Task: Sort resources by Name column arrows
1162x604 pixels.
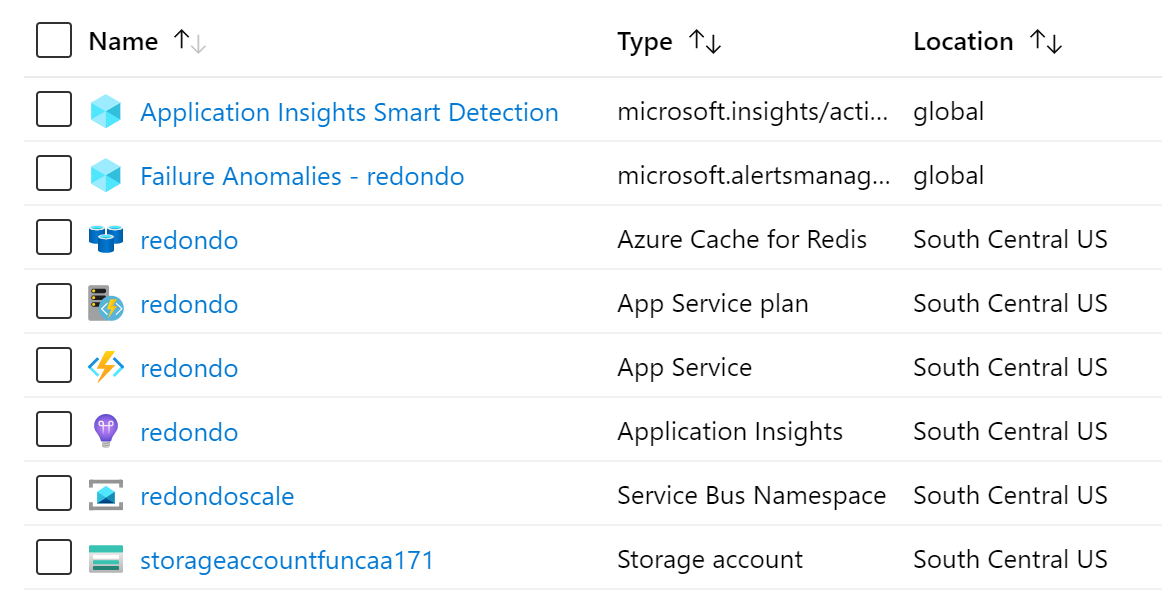Action: pyautogui.click(x=190, y=42)
